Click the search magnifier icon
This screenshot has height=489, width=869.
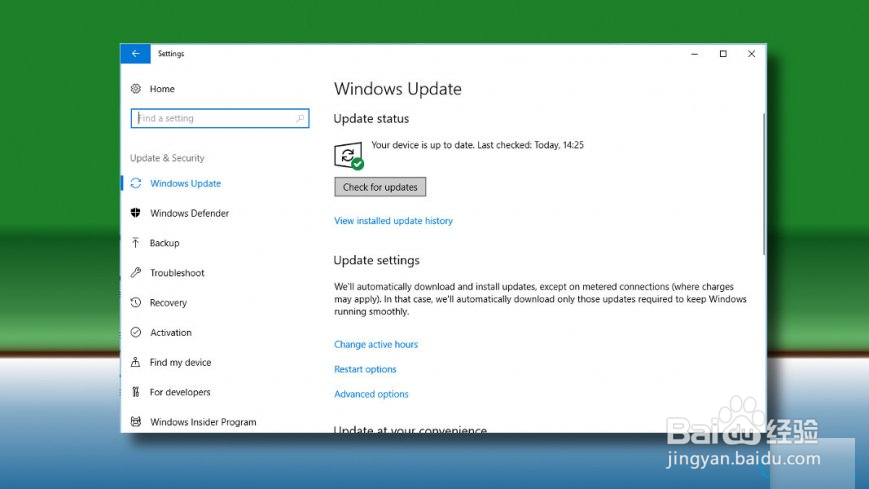point(300,118)
